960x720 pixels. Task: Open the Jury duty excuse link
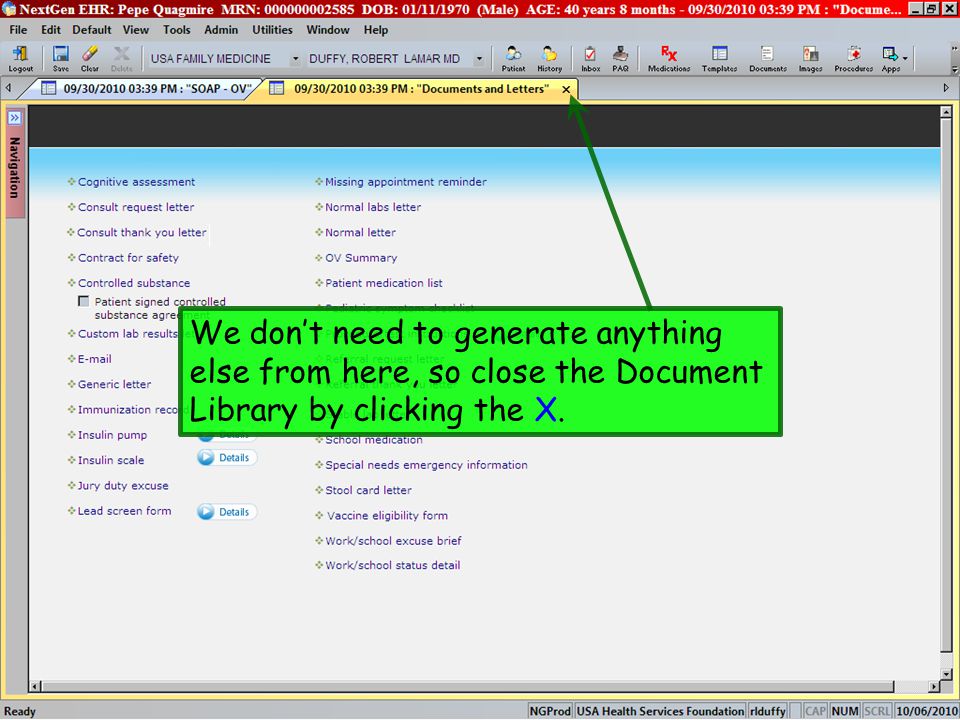pyautogui.click(x=122, y=486)
